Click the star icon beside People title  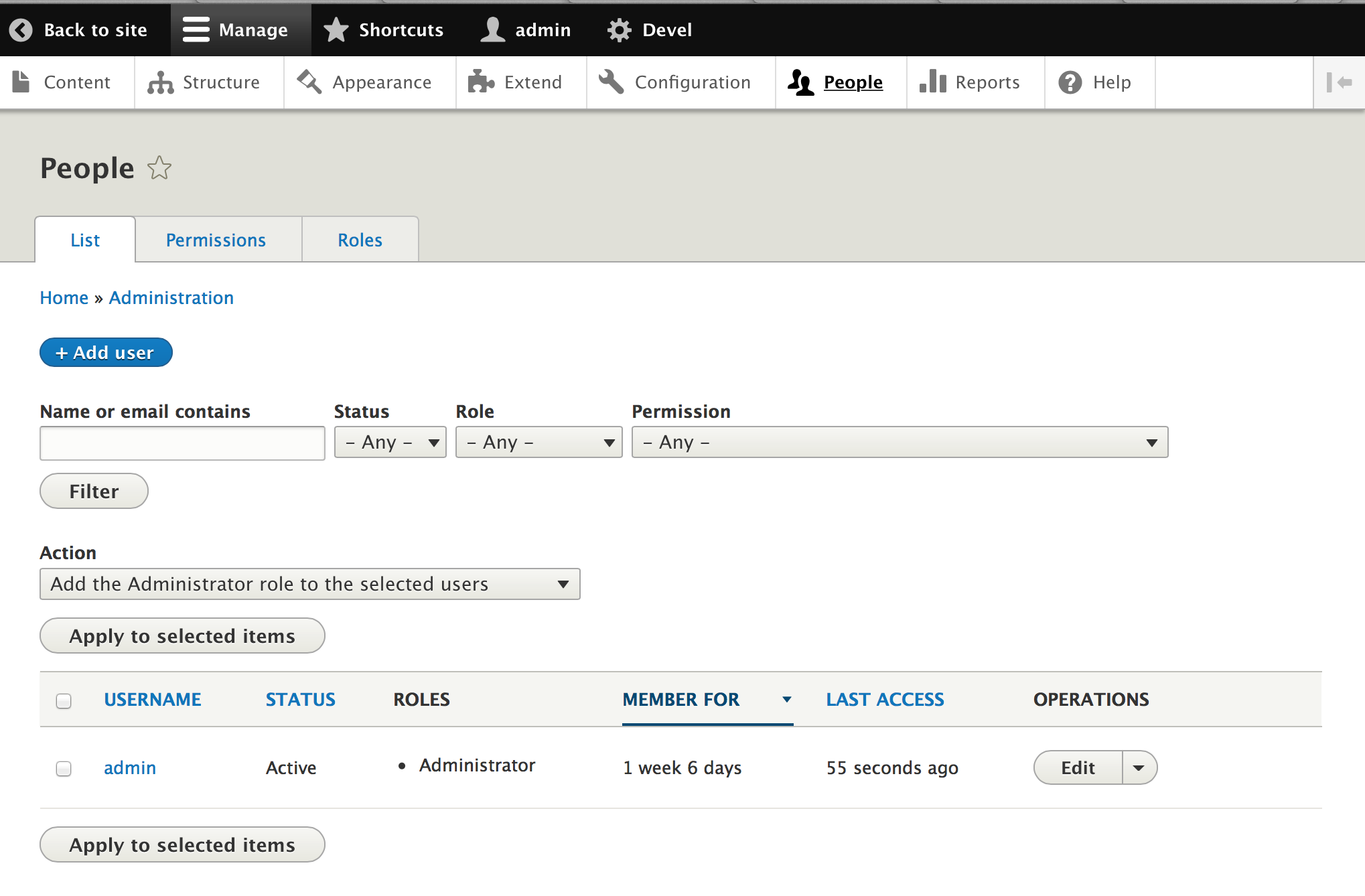(x=159, y=168)
